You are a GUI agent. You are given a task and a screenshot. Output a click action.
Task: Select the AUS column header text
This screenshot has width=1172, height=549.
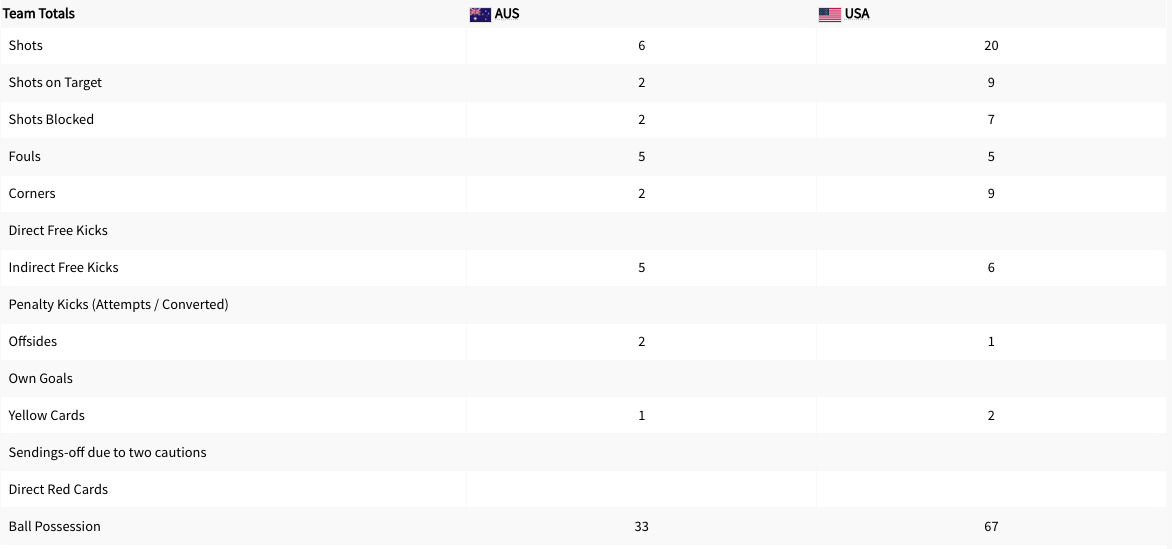point(507,15)
